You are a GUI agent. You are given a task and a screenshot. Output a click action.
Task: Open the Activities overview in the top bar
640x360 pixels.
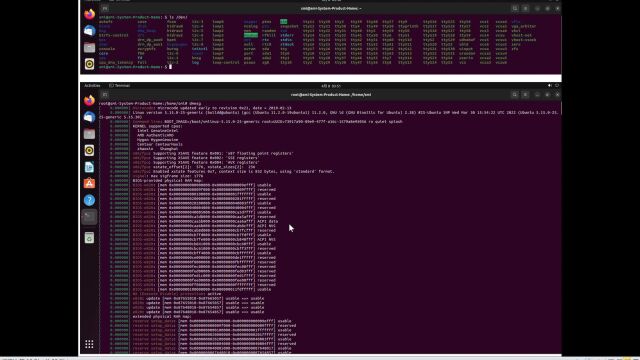pos(92,86)
